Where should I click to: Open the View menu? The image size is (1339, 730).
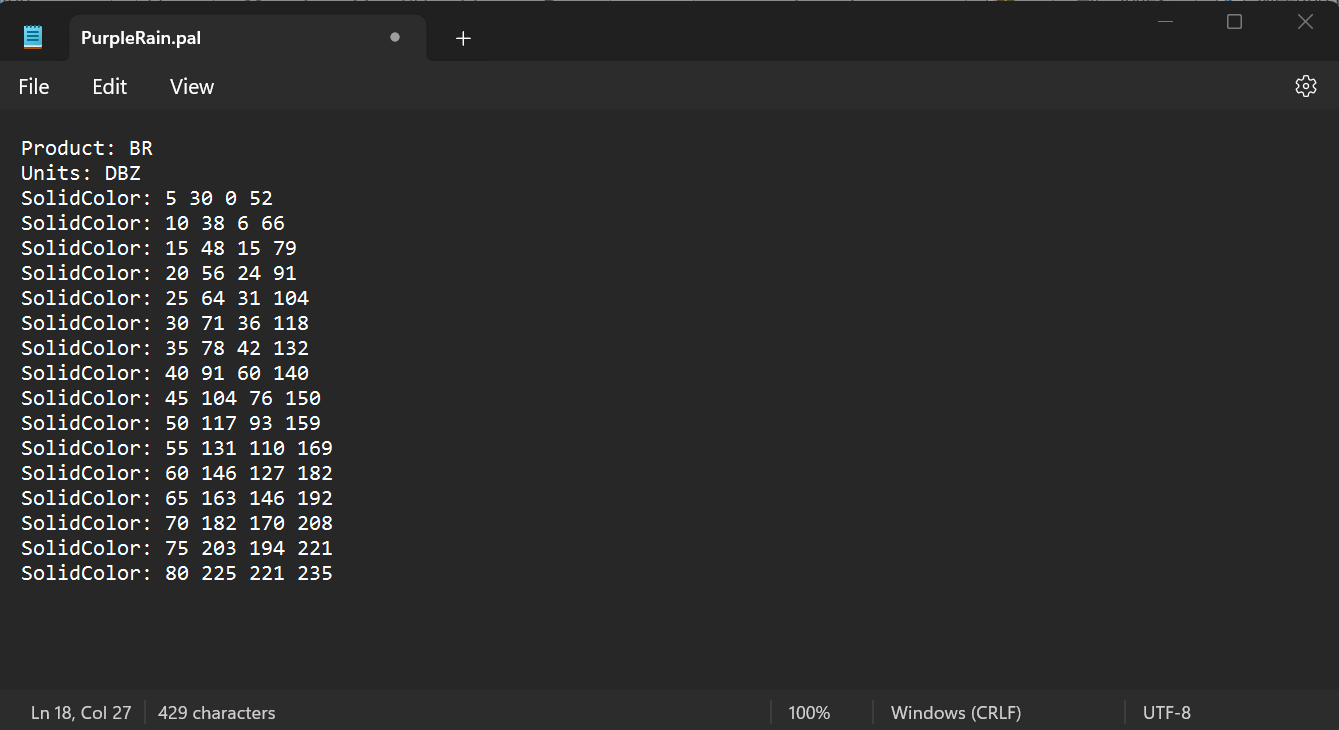pyautogui.click(x=191, y=87)
